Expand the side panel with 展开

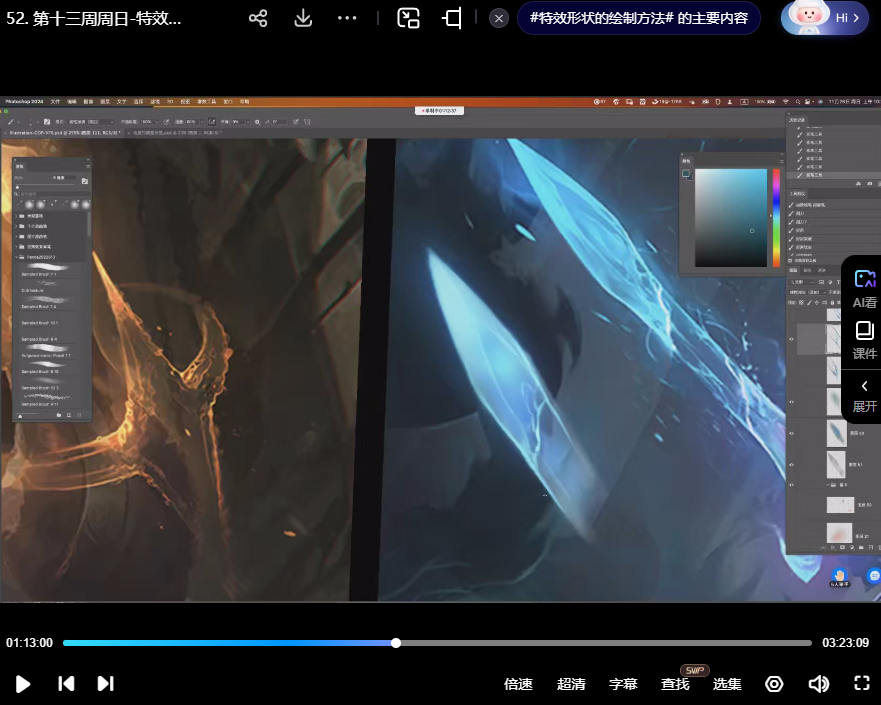(864, 396)
